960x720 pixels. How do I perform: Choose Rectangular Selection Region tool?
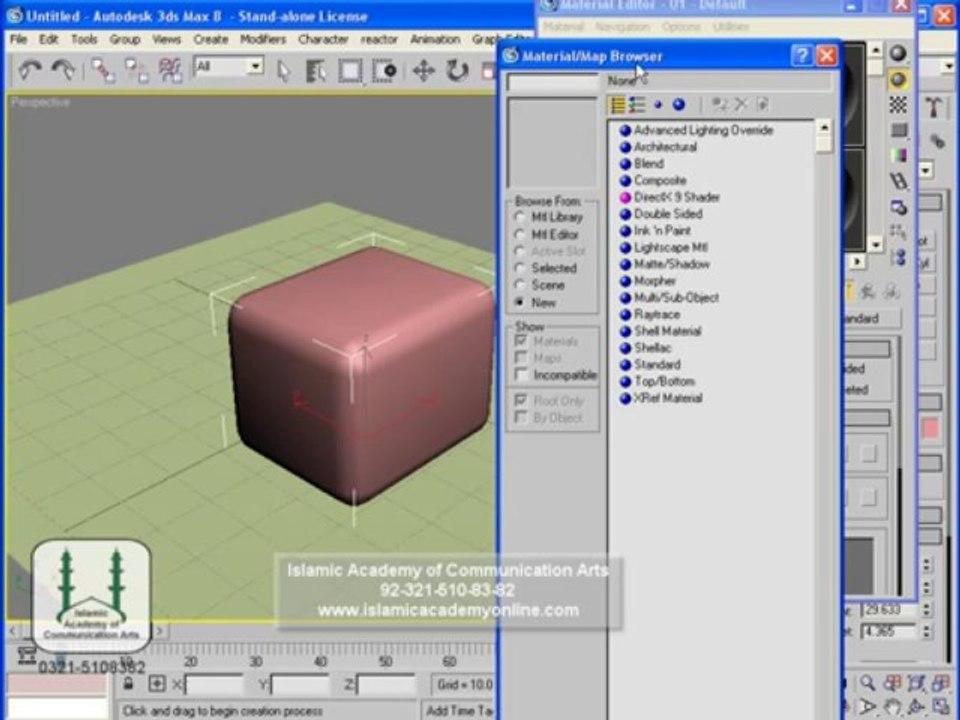tap(350, 71)
